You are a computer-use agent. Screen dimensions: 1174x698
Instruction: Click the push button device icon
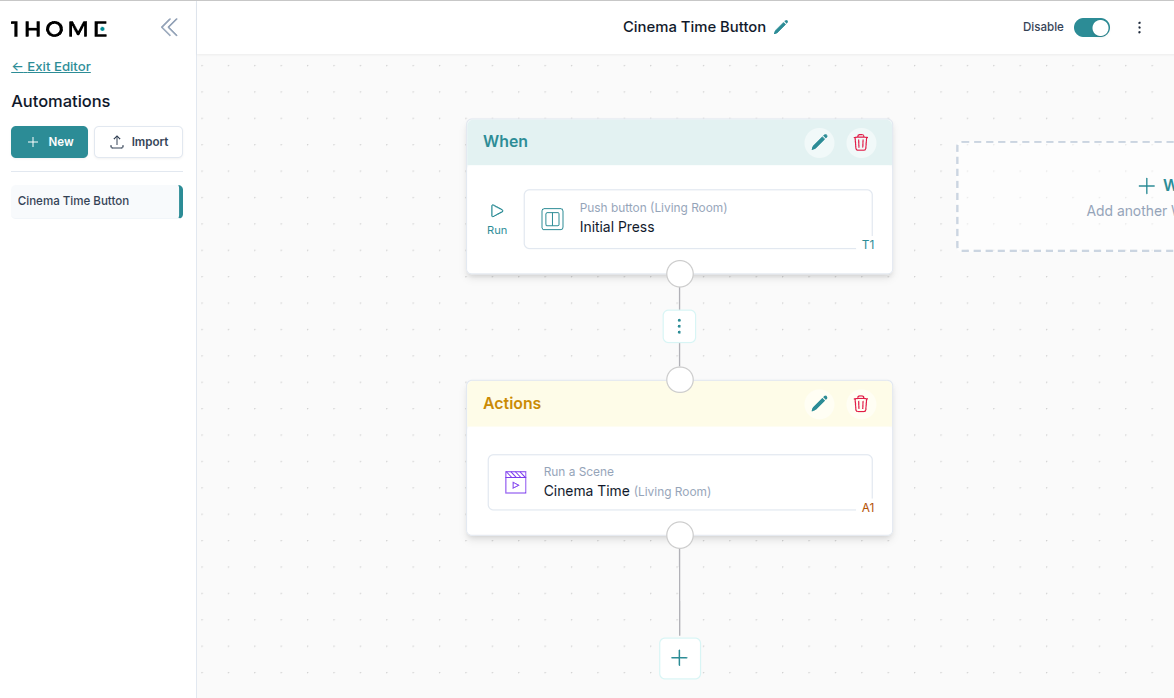(x=552, y=219)
